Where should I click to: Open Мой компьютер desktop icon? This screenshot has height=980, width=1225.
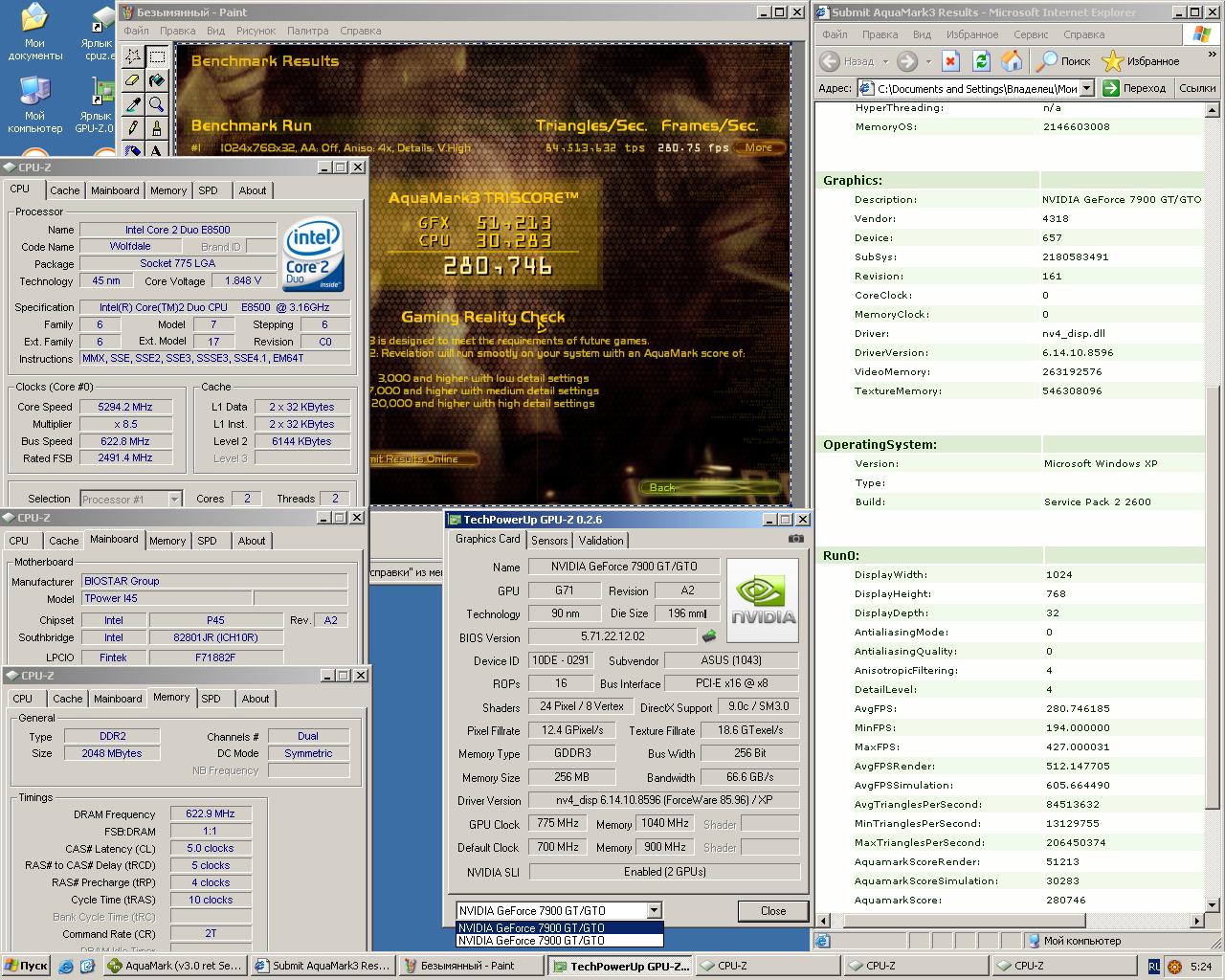click(35, 105)
